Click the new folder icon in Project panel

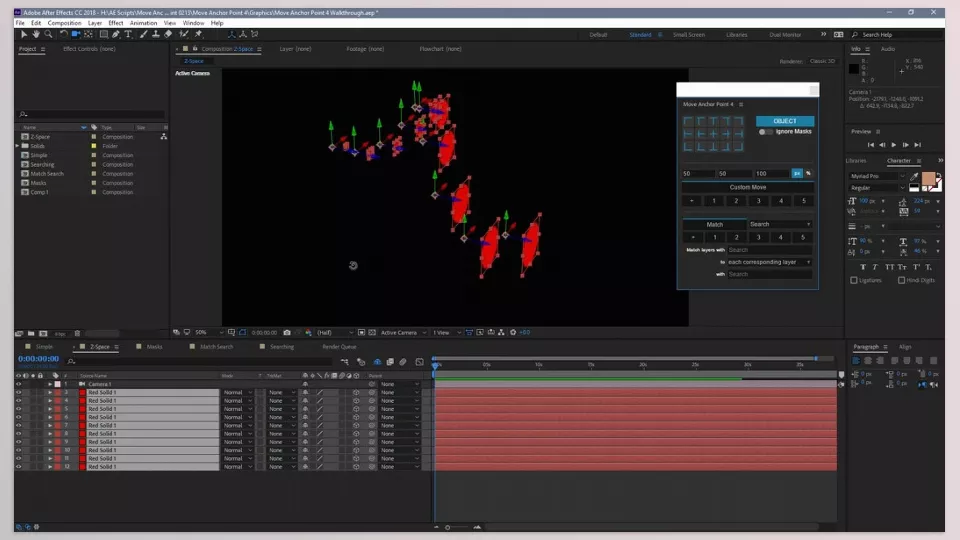point(31,334)
